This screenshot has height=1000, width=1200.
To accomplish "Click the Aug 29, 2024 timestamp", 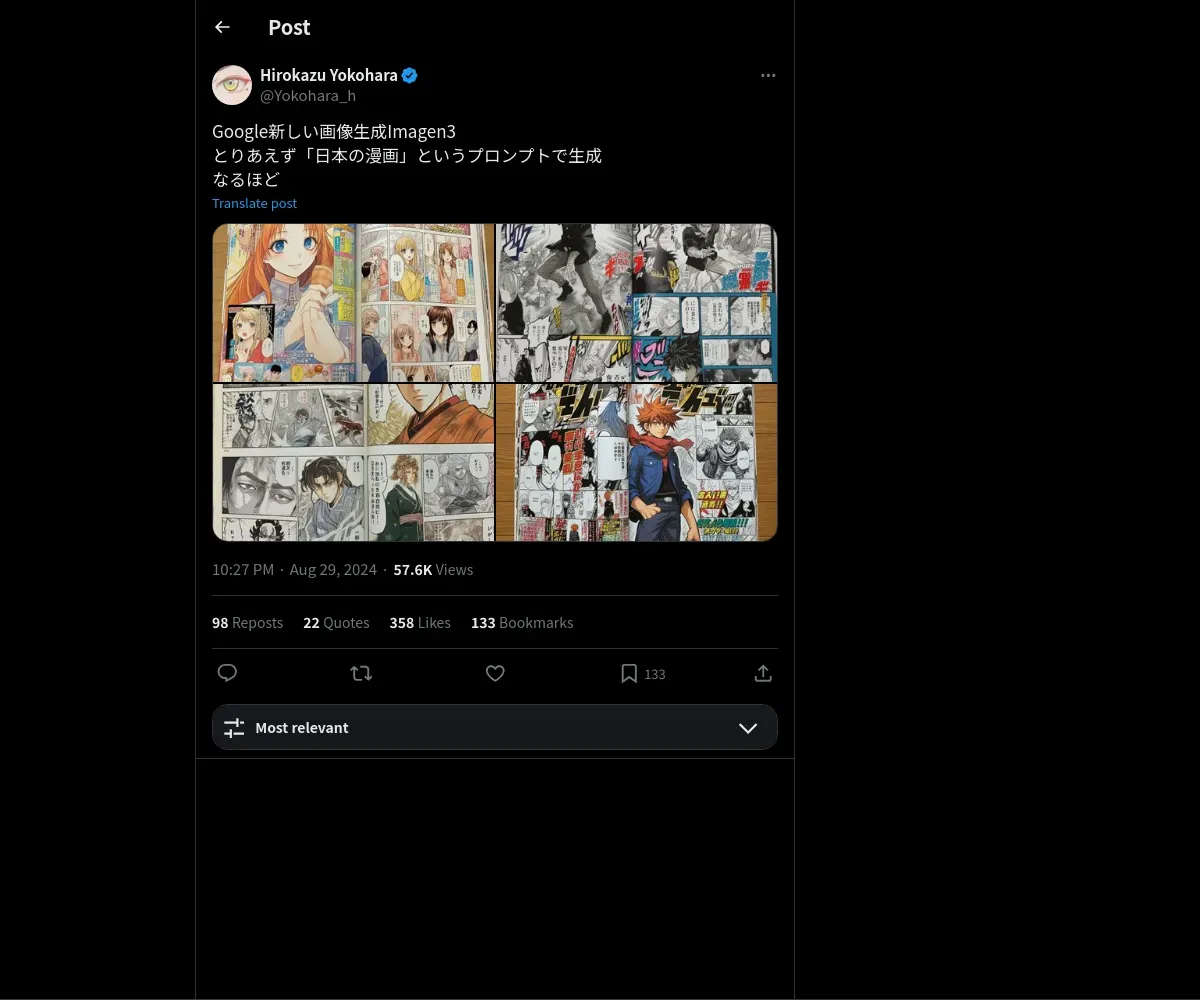I will coord(333,569).
